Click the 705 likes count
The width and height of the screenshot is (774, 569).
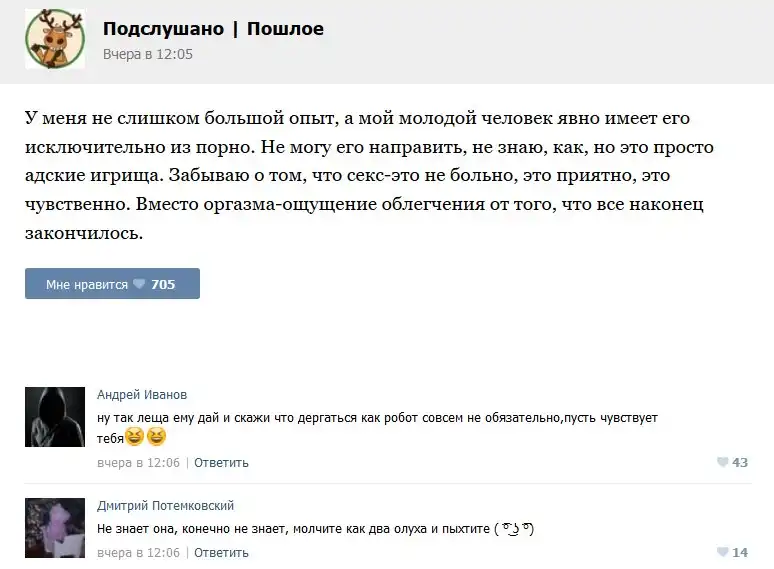(x=163, y=284)
